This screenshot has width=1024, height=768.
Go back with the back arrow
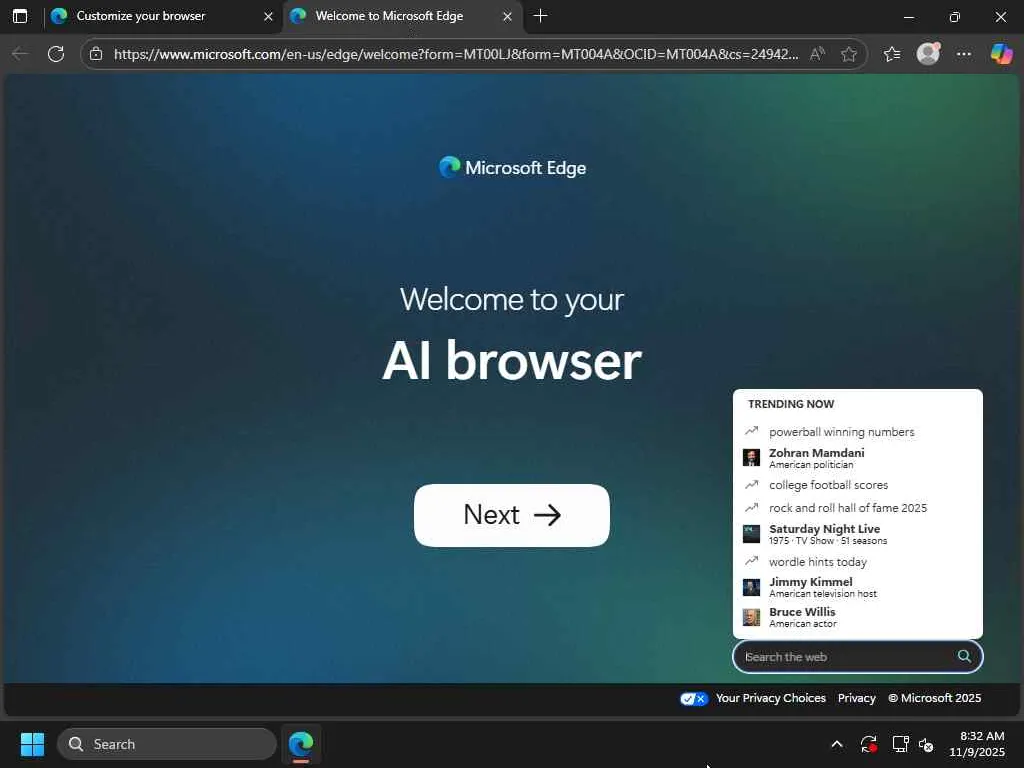point(20,54)
